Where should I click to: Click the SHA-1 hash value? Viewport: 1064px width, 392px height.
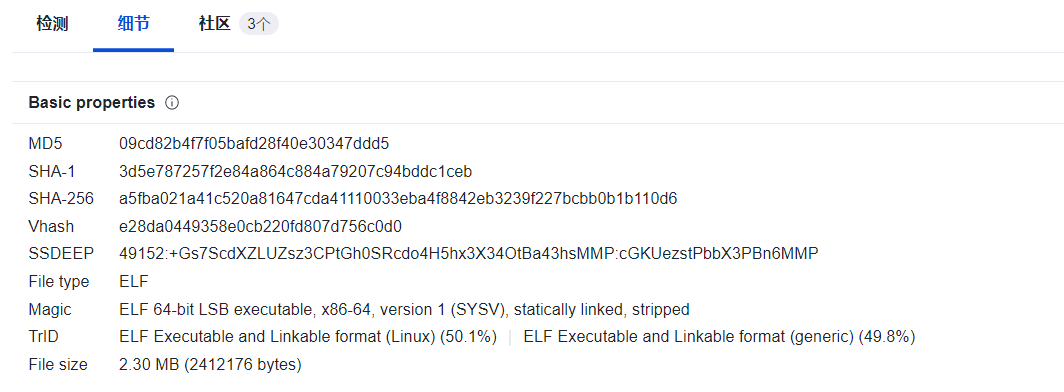point(295,172)
